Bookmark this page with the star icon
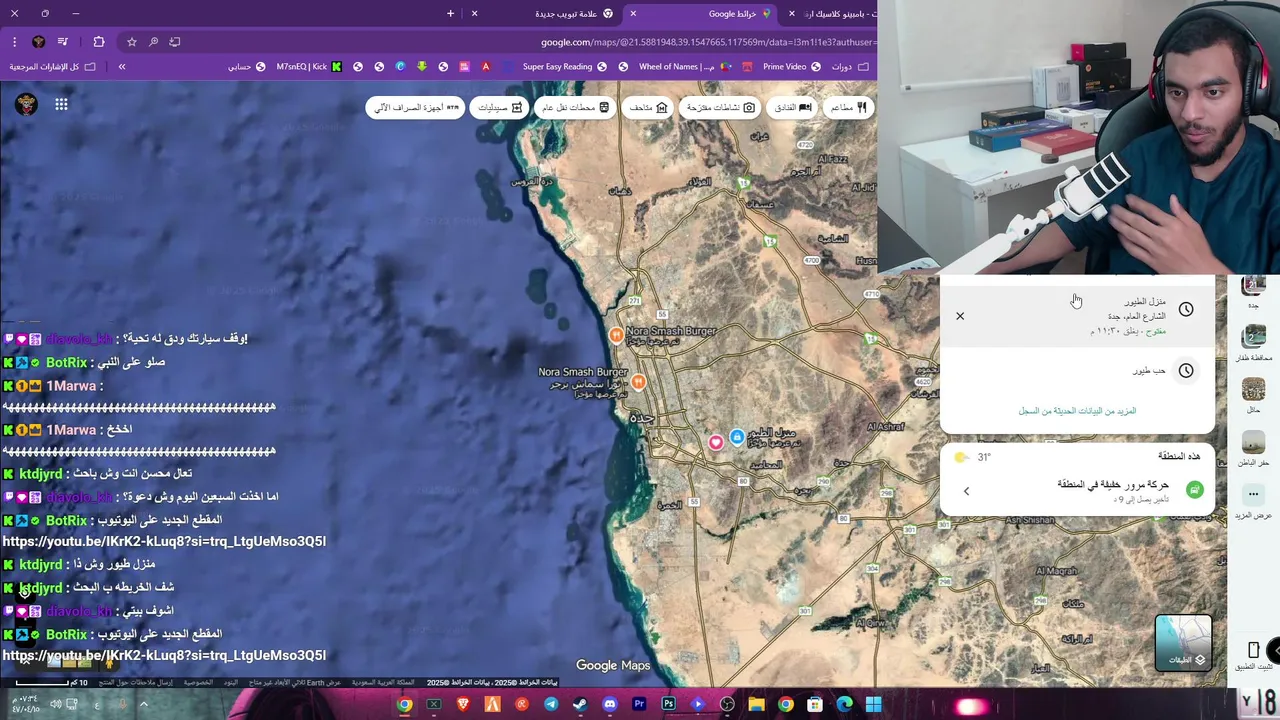This screenshot has height=720, width=1280. point(131,42)
